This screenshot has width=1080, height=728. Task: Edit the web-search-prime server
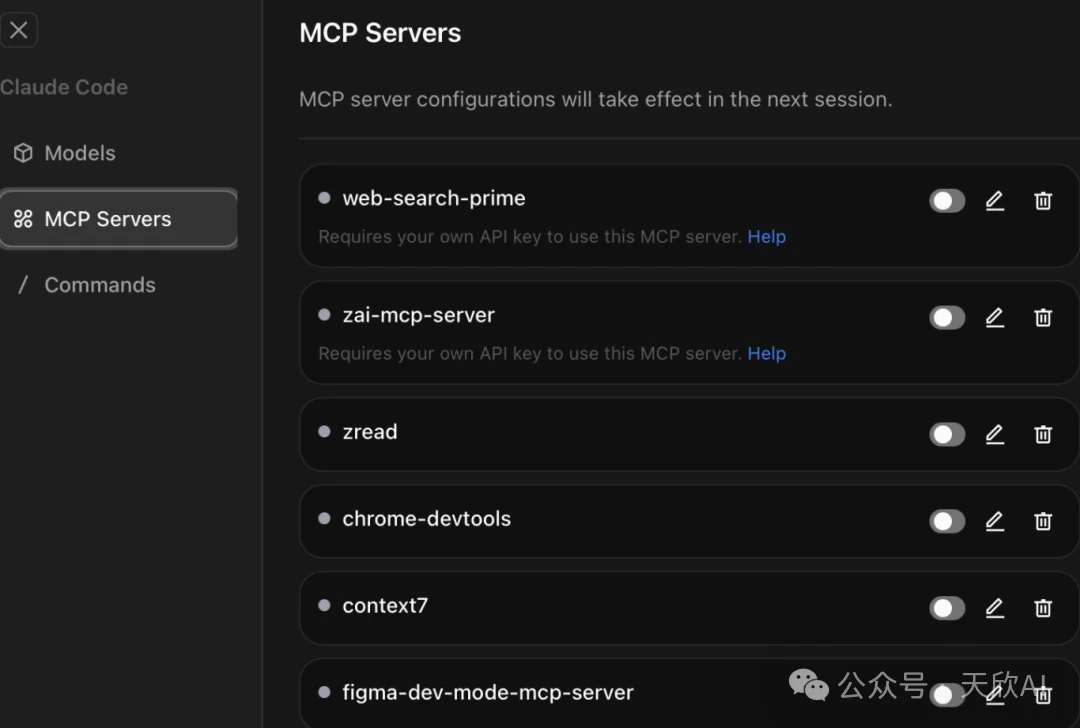click(x=994, y=201)
